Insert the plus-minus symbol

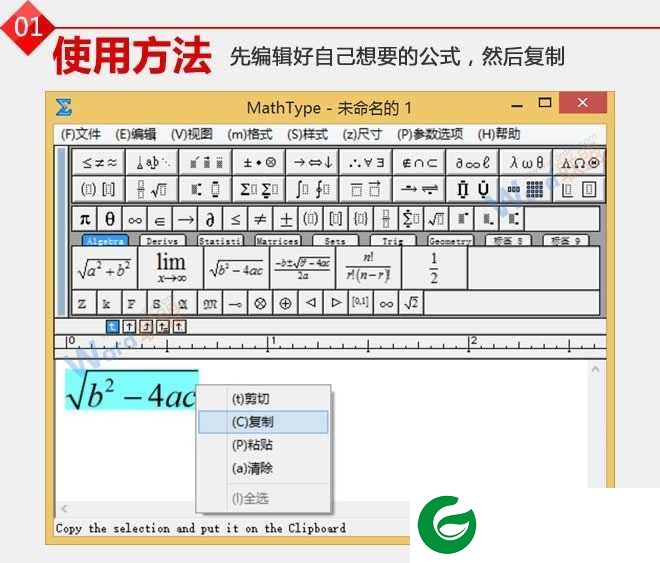click(x=285, y=219)
